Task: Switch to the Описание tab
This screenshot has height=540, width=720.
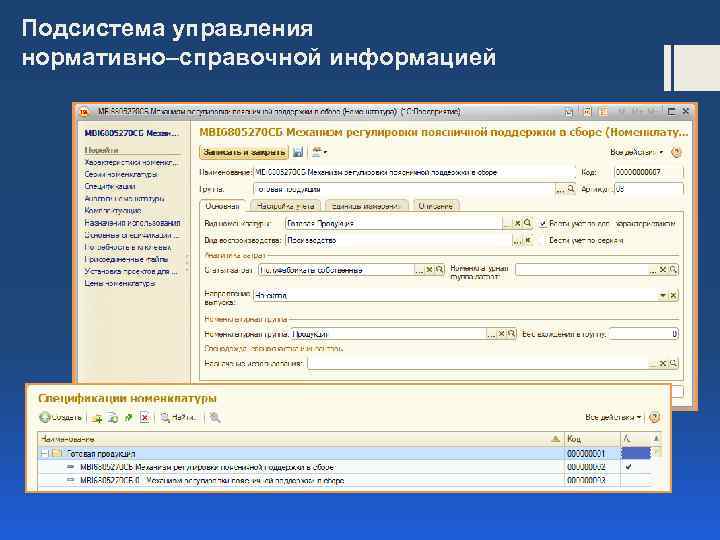Action: (435, 206)
